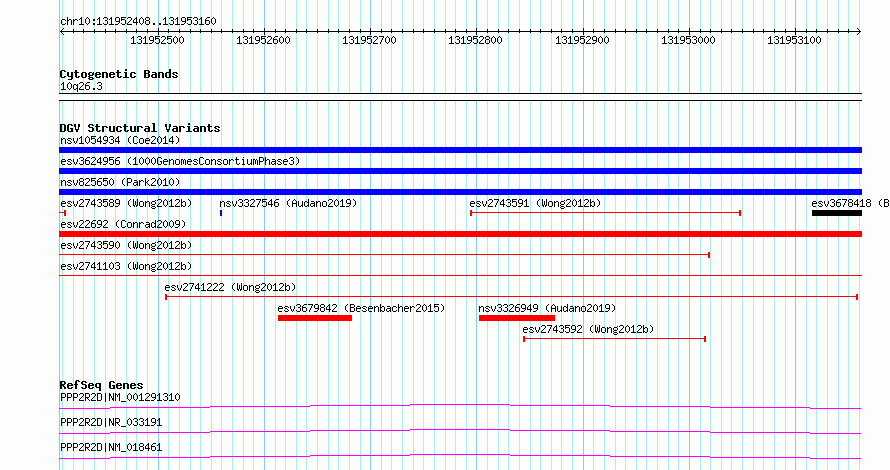Select the esv3624956 1000GenomesConsortiumPhase3 blue bar
The image size is (890, 470).
[460, 171]
